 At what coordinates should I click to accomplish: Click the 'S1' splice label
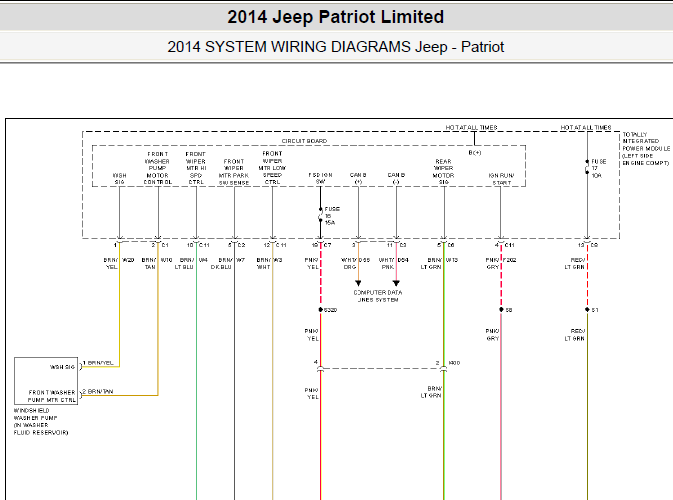click(x=595, y=310)
